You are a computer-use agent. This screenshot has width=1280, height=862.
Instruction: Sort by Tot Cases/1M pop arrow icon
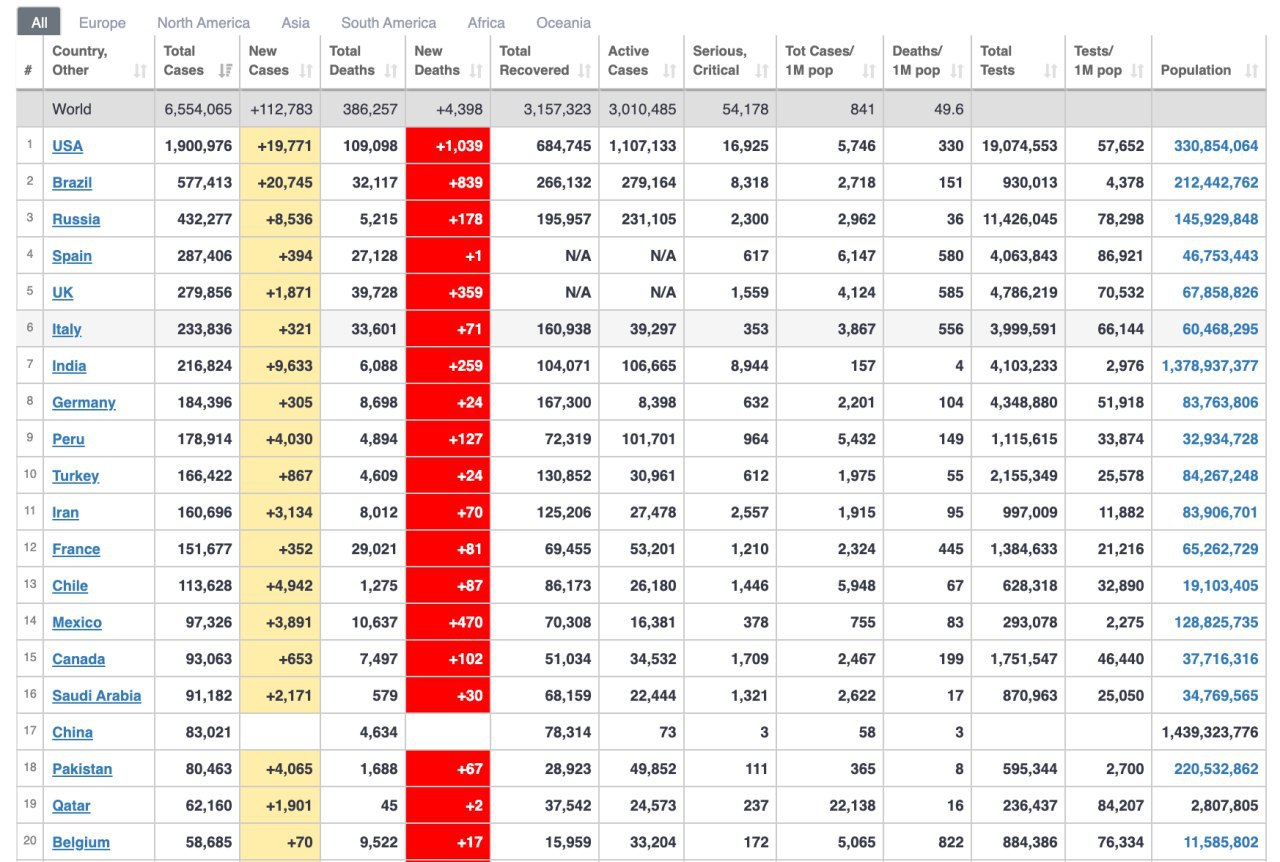(x=868, y=71)
